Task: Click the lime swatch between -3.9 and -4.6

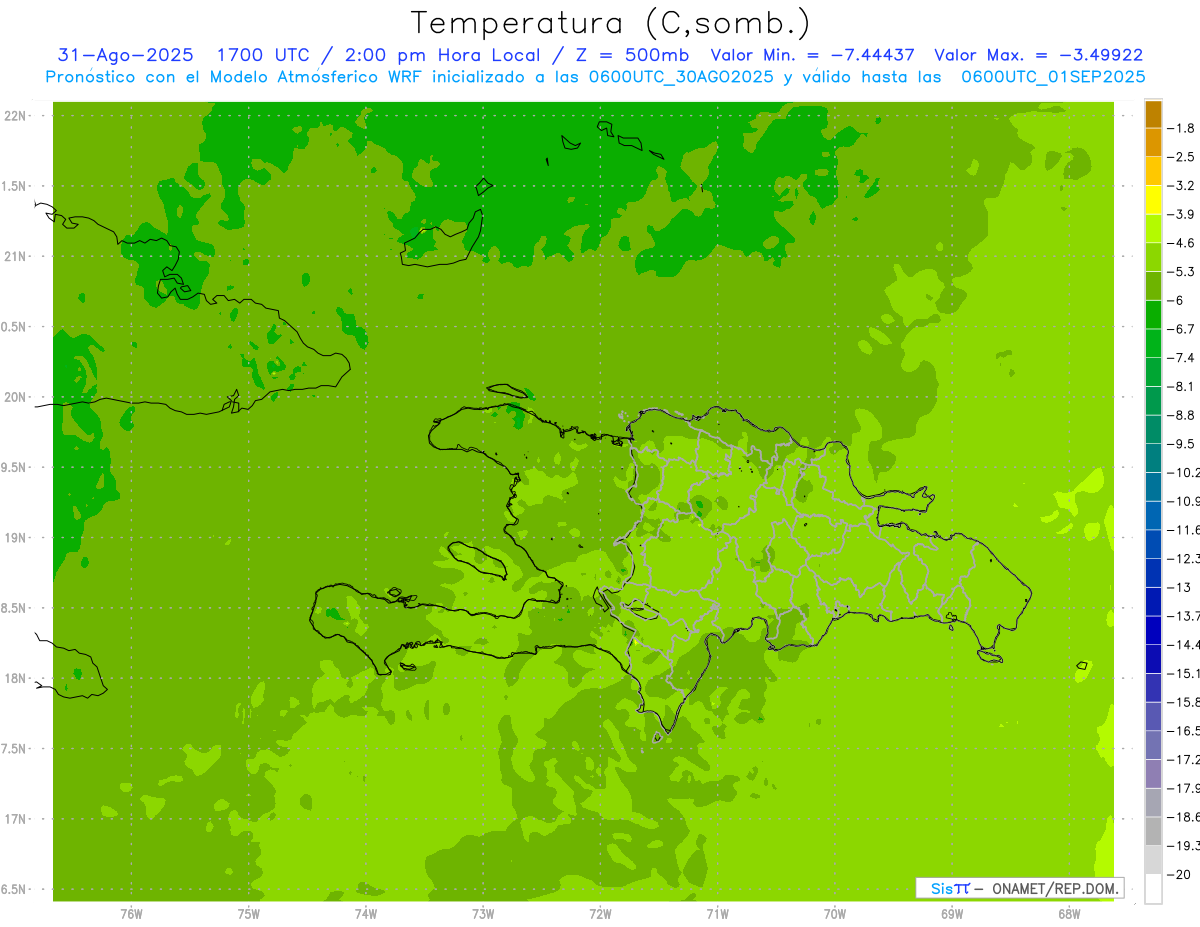Action: (x=1153, y=229)
